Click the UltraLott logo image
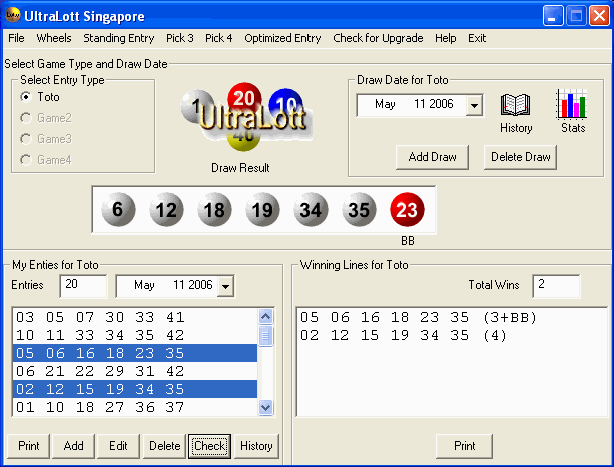This screenshot has height=467, width=614. click(246, 117)
